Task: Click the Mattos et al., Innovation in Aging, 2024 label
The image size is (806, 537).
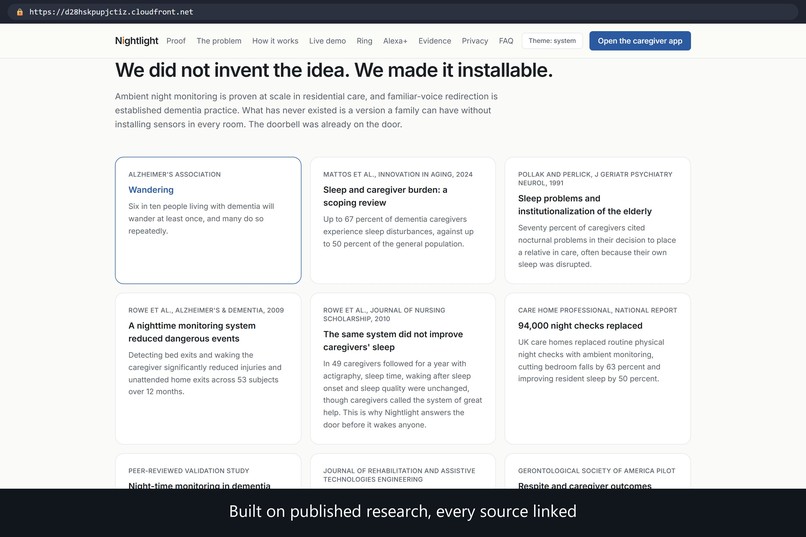Action: pos(398,175)
